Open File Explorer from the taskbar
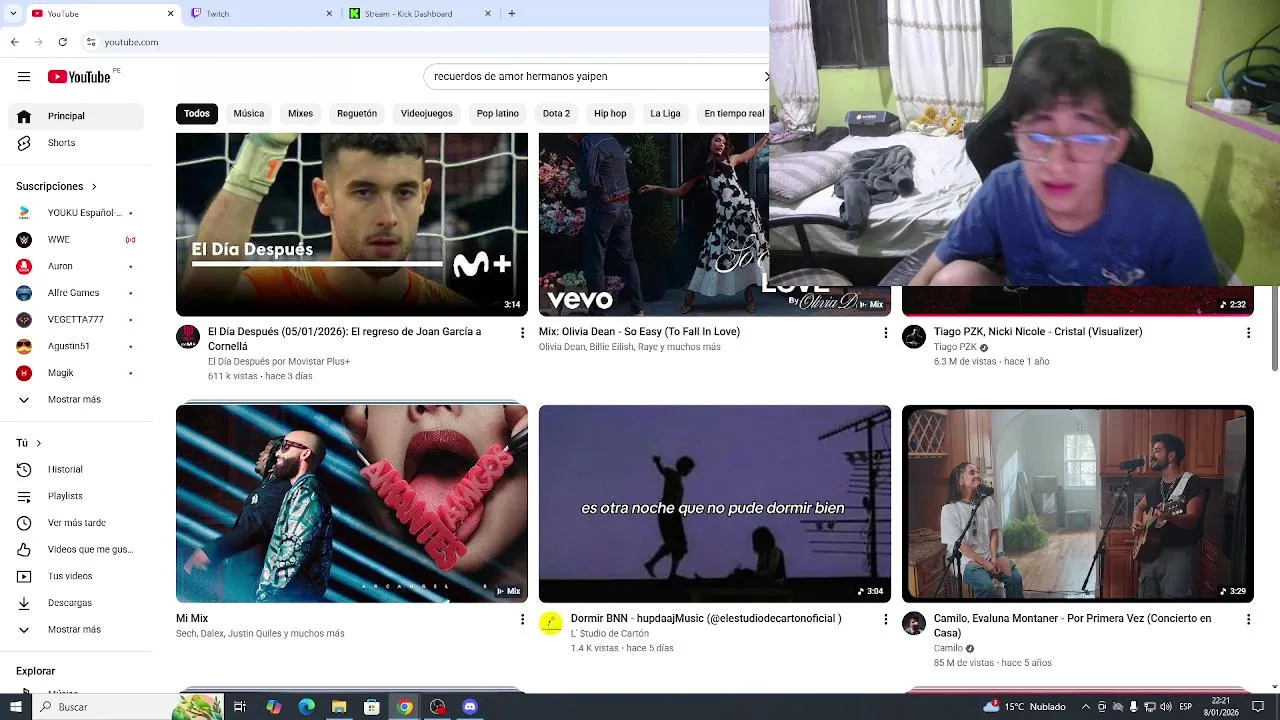The height and width of the screenshot is (720, 1280). click(x=339, y=707)
